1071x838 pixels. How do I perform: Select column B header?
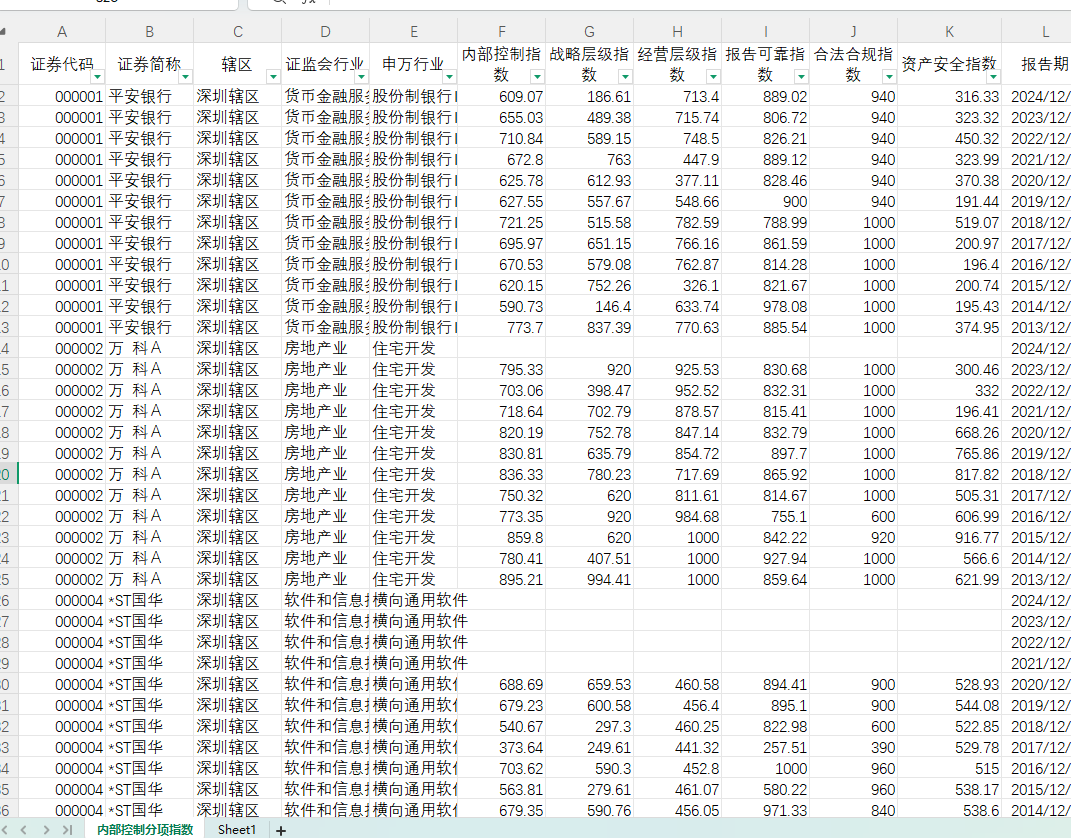150,31
